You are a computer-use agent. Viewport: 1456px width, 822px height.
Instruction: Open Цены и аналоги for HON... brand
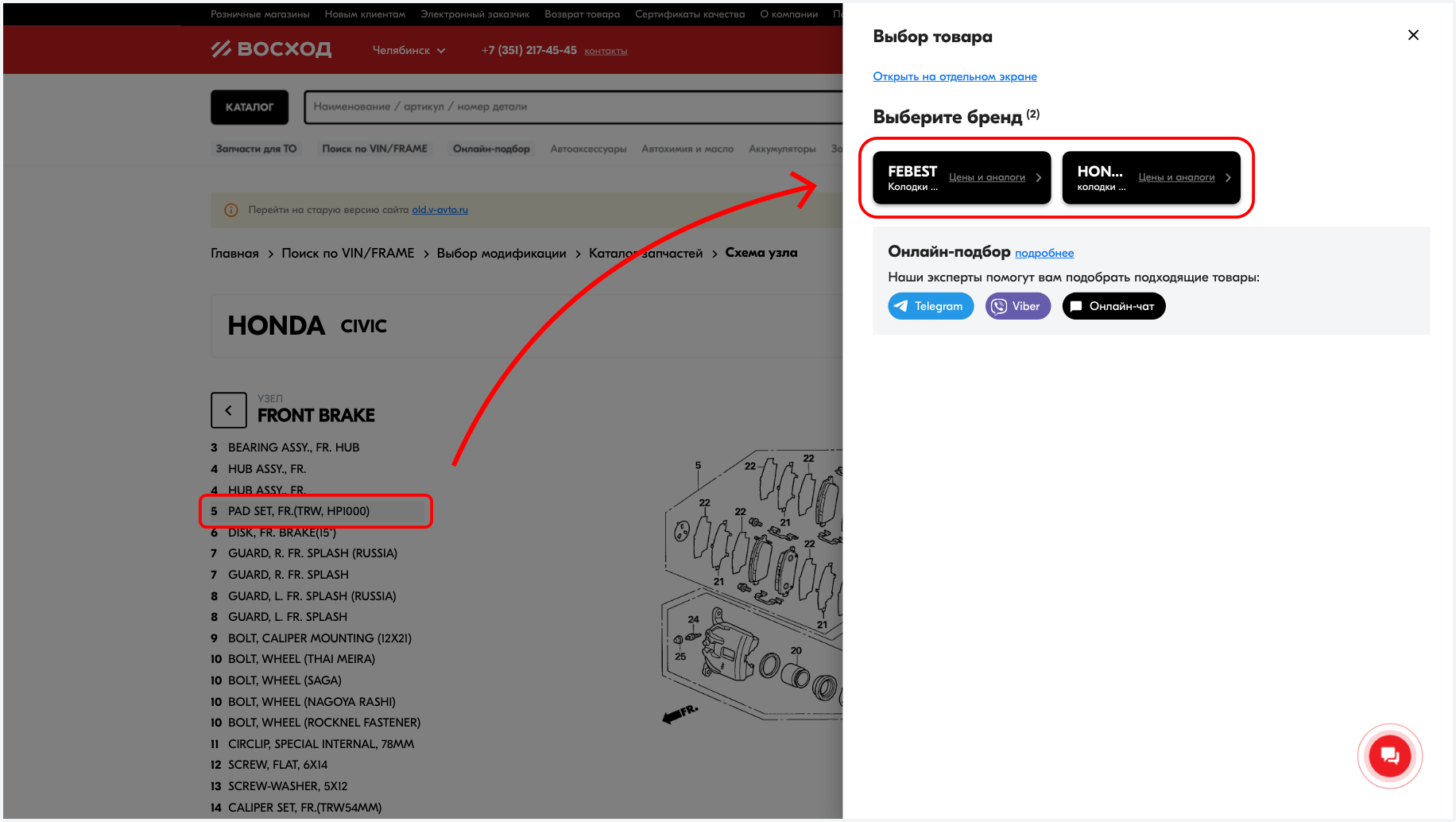tap(1176, 177)
